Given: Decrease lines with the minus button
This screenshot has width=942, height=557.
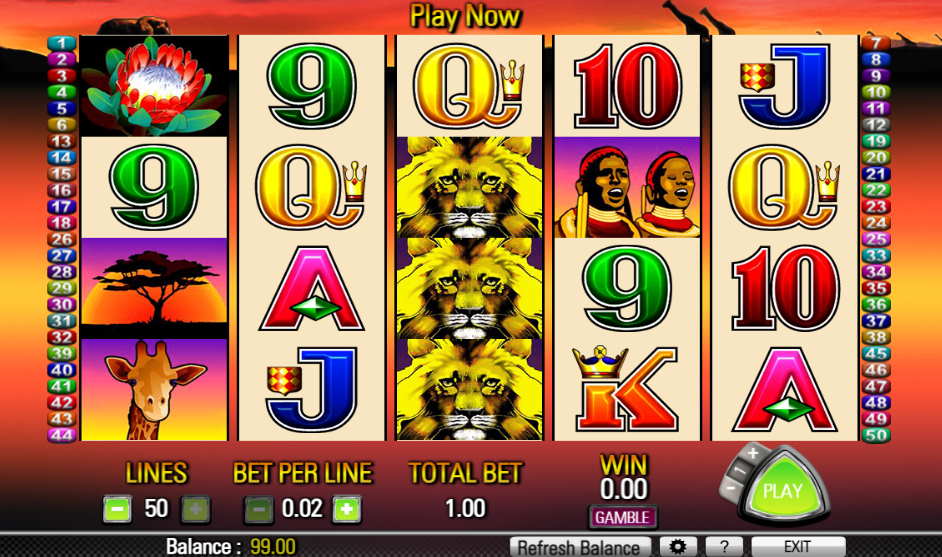Looking at the screenshot, I should coord(117,510).
